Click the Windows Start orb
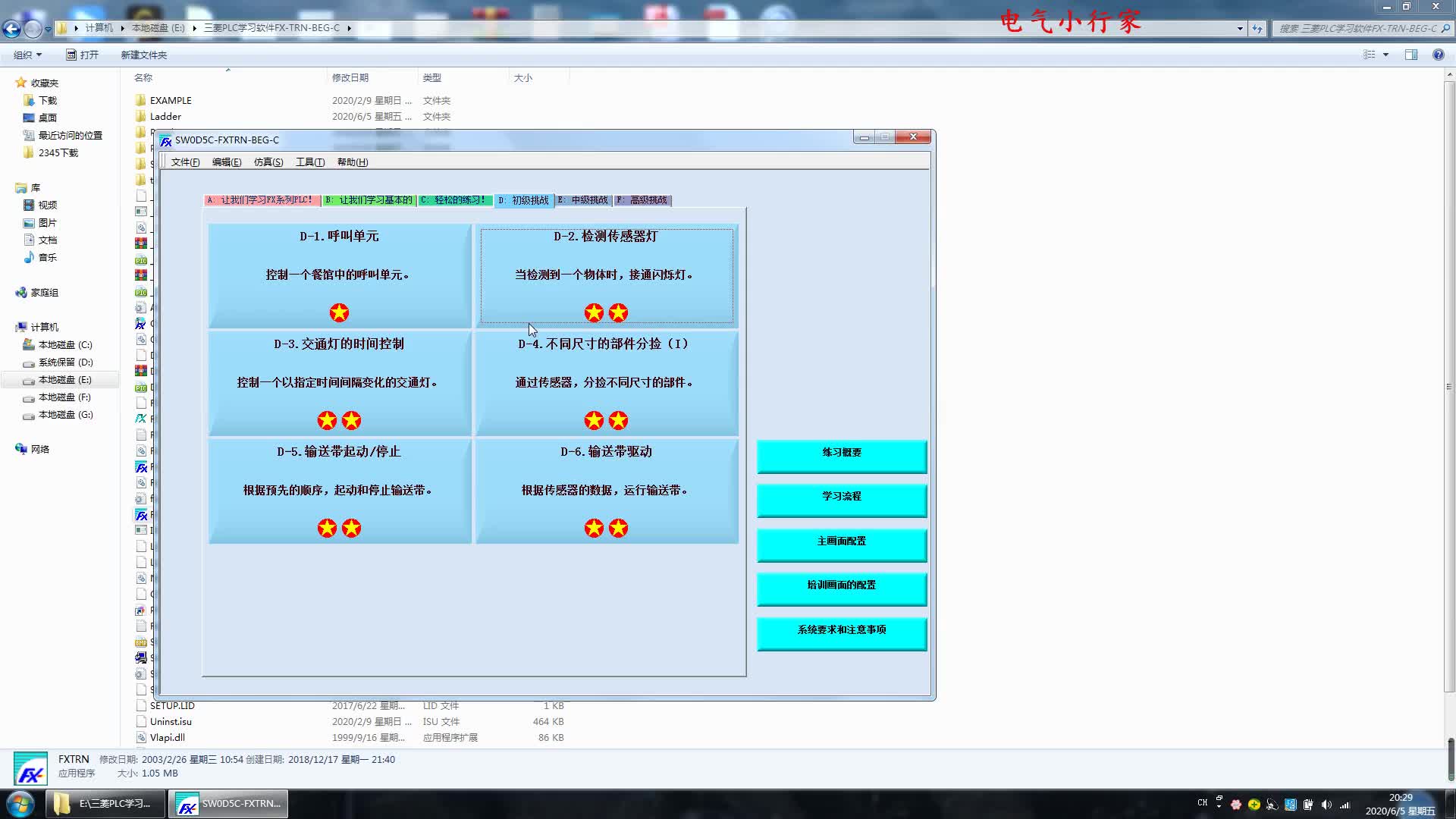Screen dimensions: 1456x819 point(20,803)
